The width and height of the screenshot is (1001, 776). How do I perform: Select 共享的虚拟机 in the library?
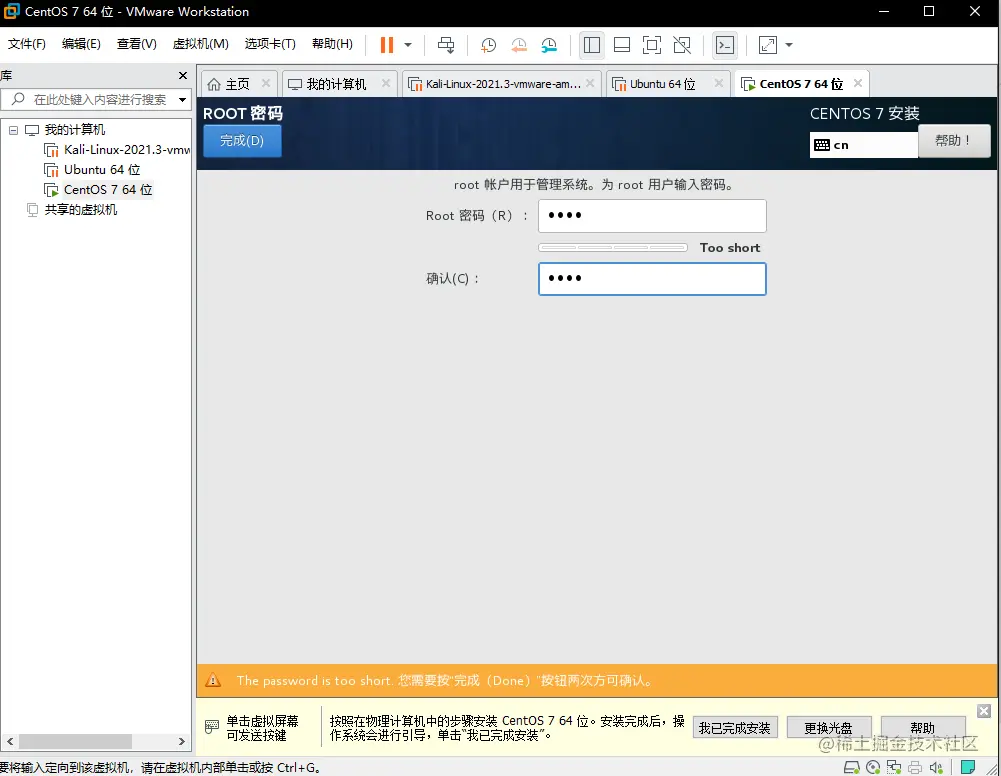pyautogui.click(x=72, y=209)
